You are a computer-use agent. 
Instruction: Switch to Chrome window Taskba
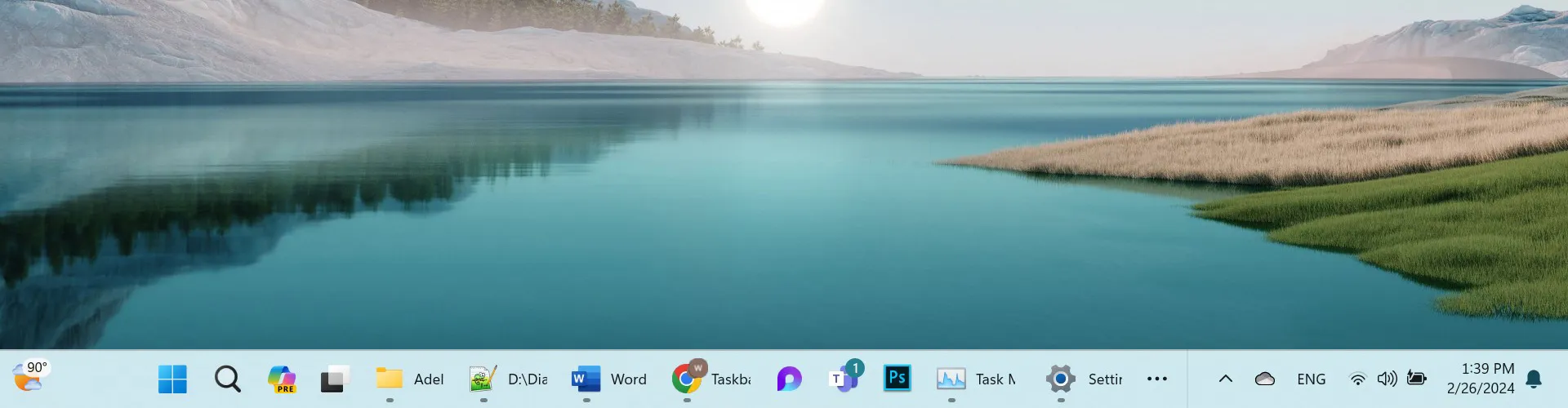coord(710,379)
